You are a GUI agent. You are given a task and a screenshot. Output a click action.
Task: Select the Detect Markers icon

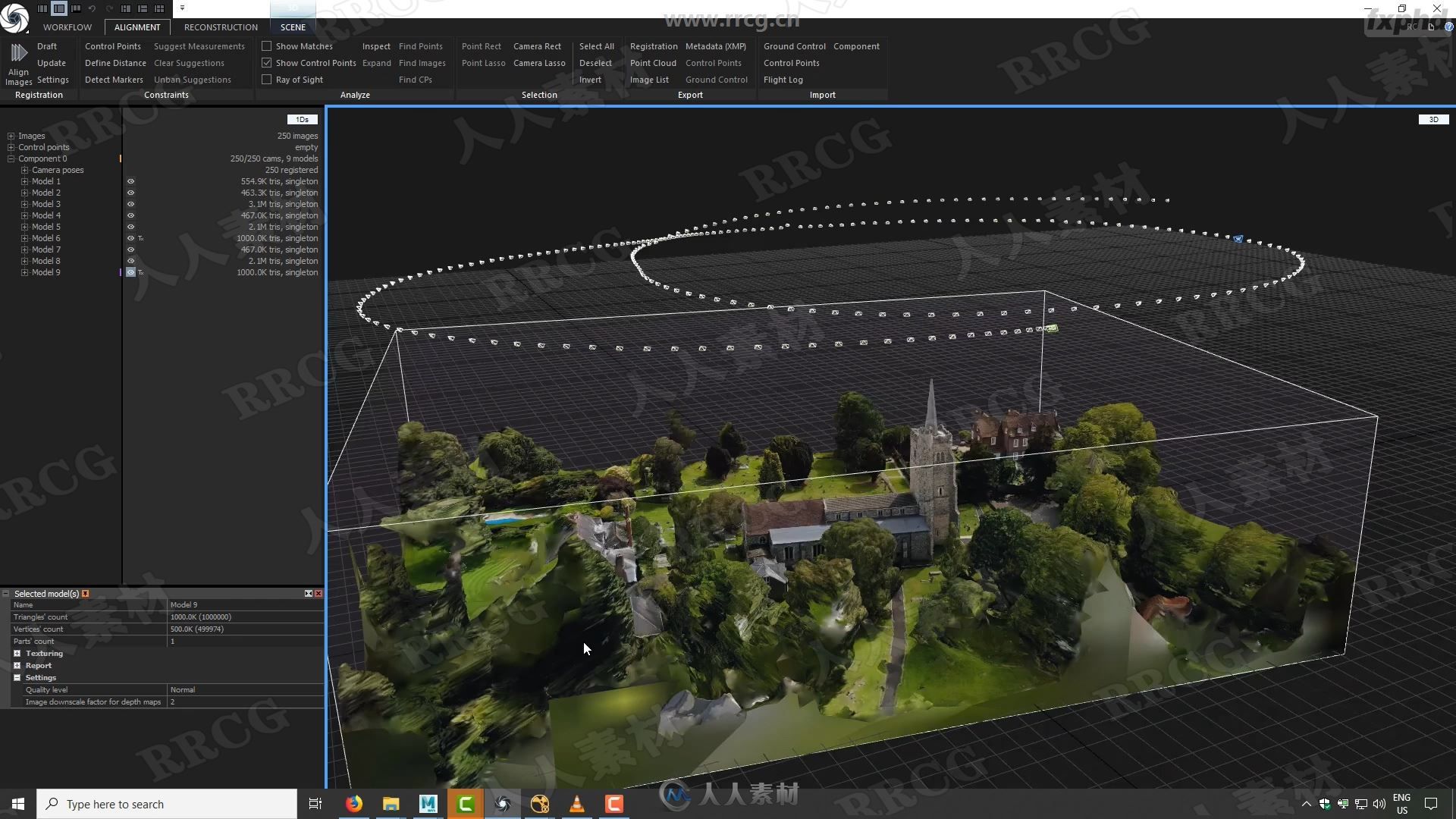click(114, 79)
